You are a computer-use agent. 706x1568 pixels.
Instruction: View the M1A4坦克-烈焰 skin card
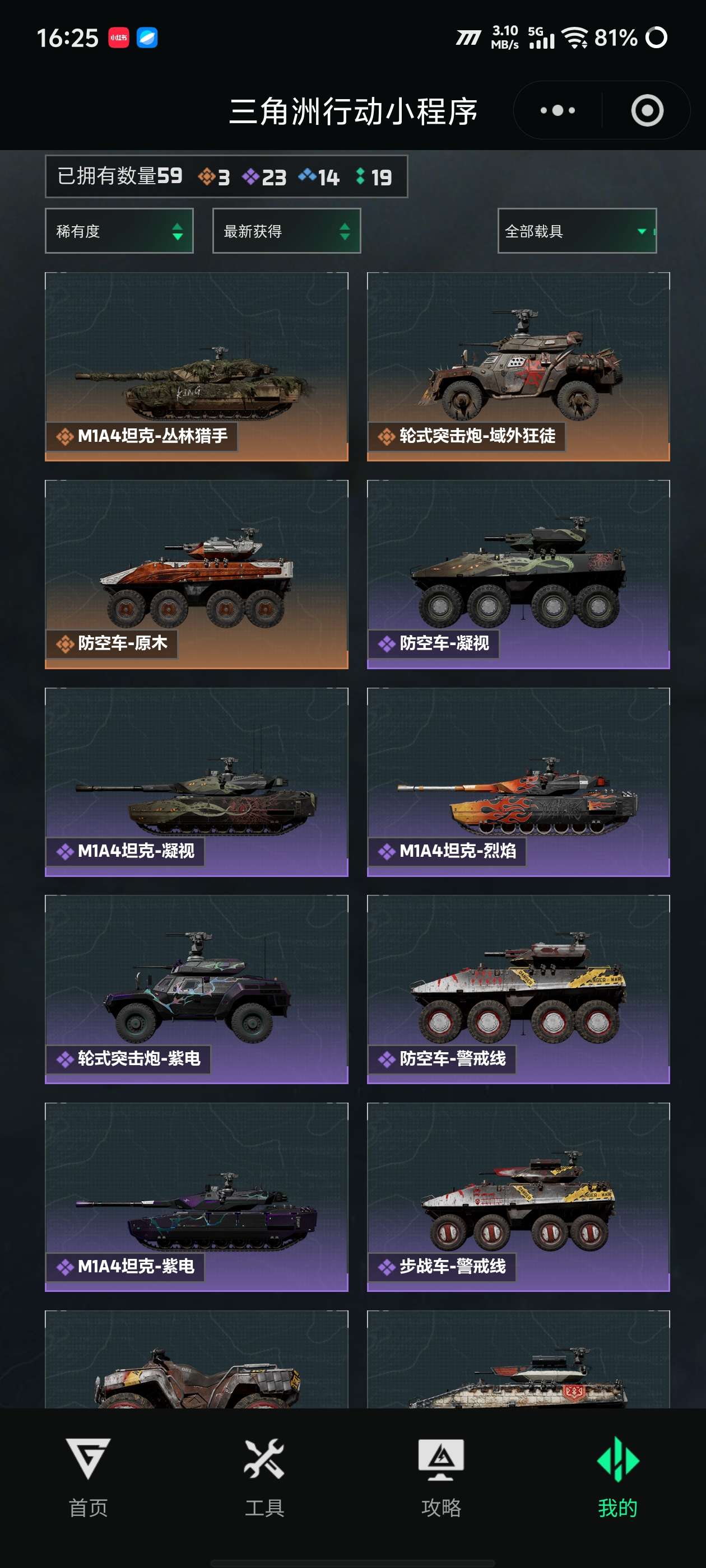pyautogui.click(x=518, y=782)
